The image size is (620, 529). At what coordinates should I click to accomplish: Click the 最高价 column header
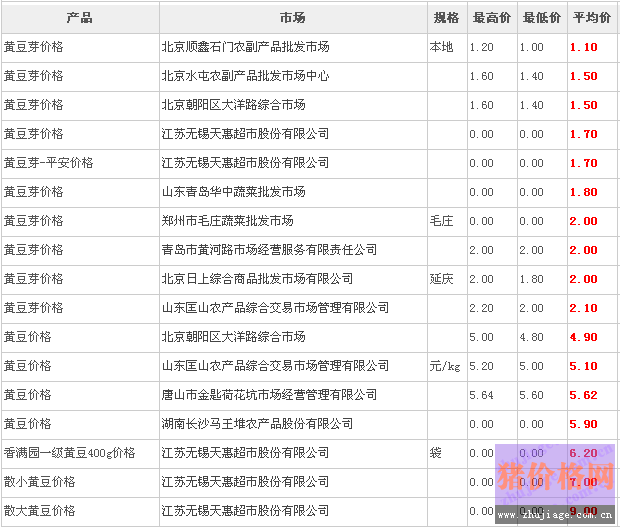491,19
